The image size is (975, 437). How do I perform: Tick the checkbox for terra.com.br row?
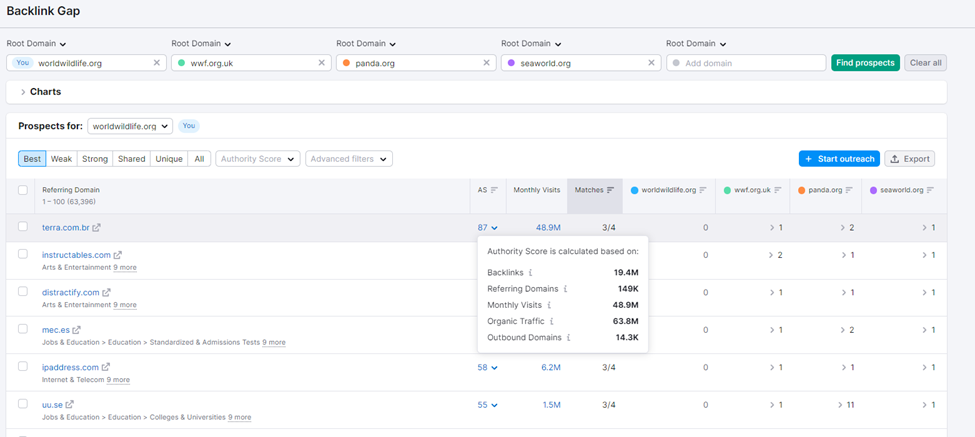click(23, 227)
